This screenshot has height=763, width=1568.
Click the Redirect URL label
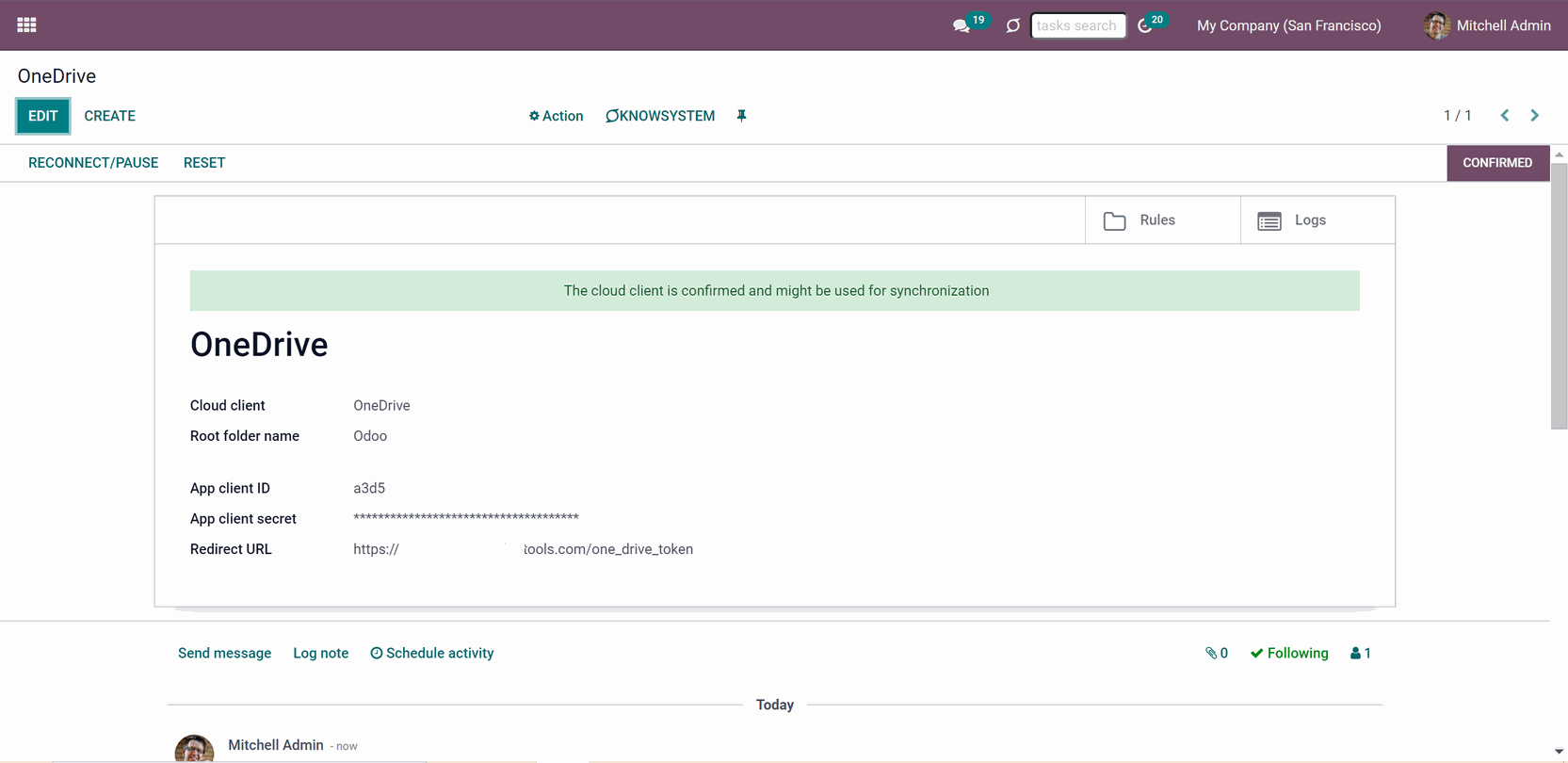pyautogui.click(x=231, y=549)
